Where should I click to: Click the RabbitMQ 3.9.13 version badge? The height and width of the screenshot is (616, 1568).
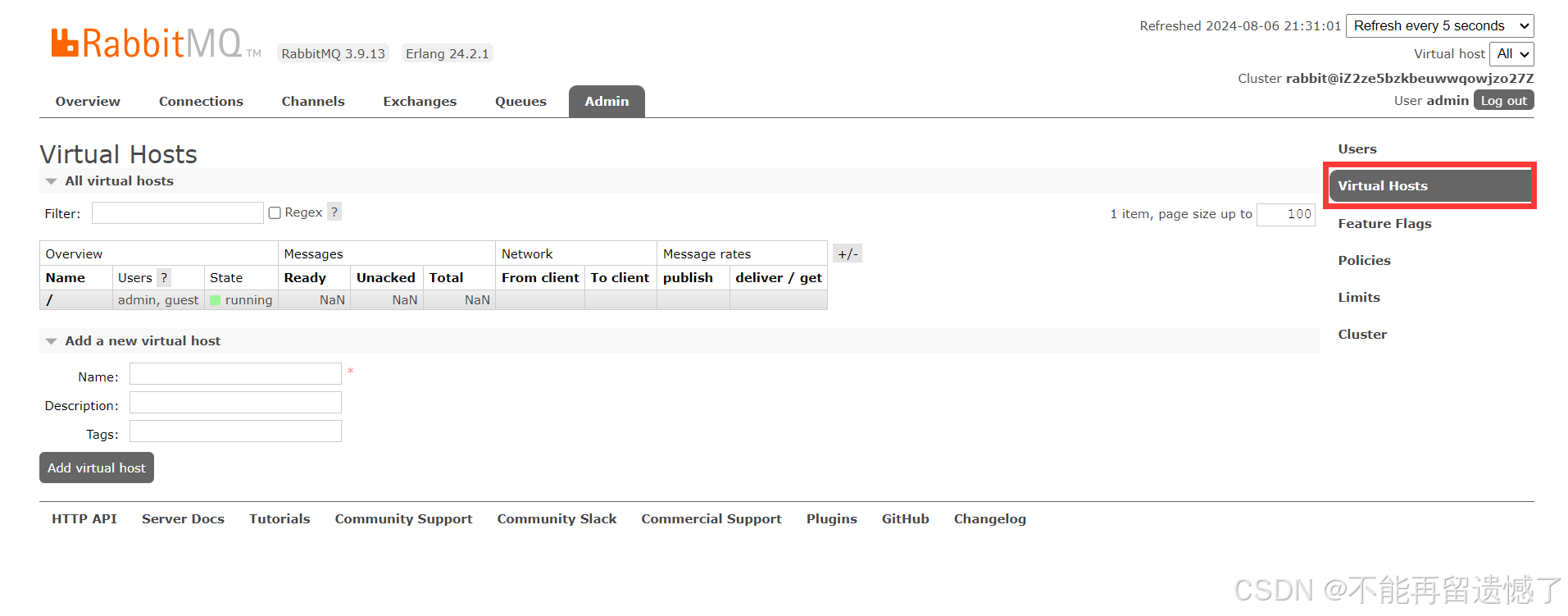coord(333,53)
